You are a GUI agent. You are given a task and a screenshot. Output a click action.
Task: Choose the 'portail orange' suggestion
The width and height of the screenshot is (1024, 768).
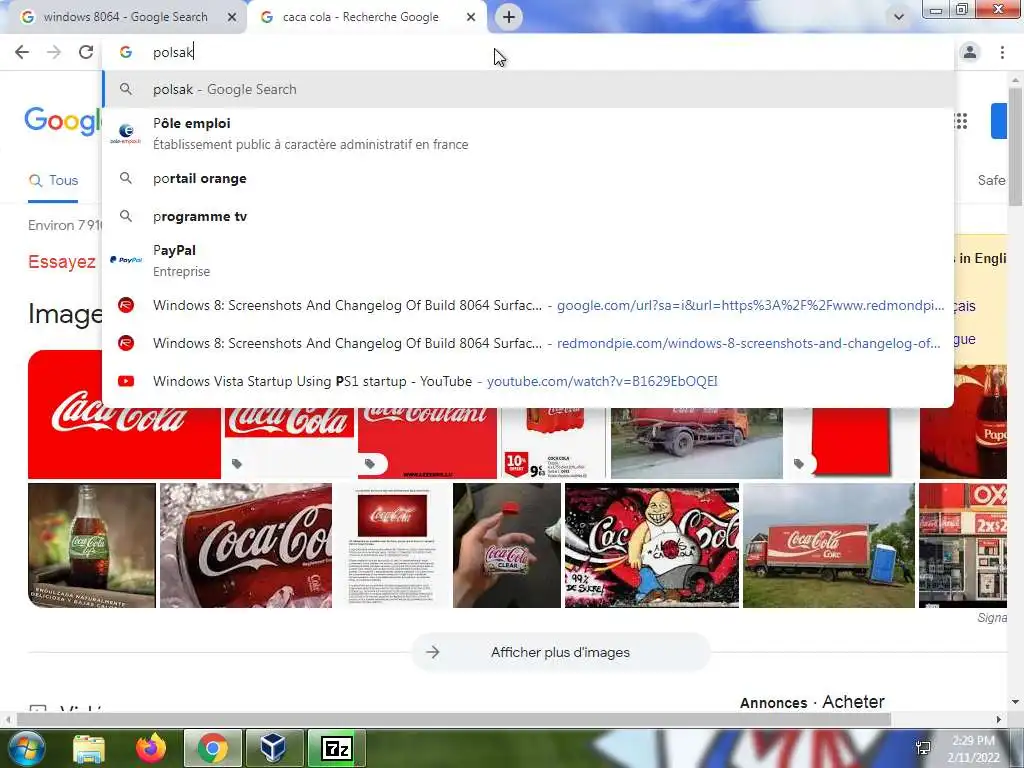pyautogui.click(x=528, y=178)
